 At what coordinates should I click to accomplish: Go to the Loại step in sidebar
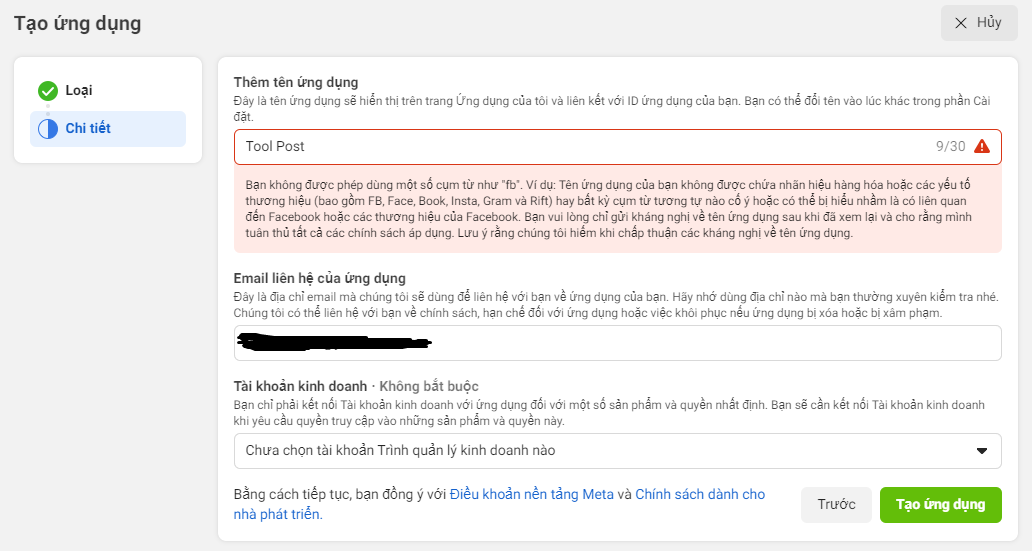[80, 91]
